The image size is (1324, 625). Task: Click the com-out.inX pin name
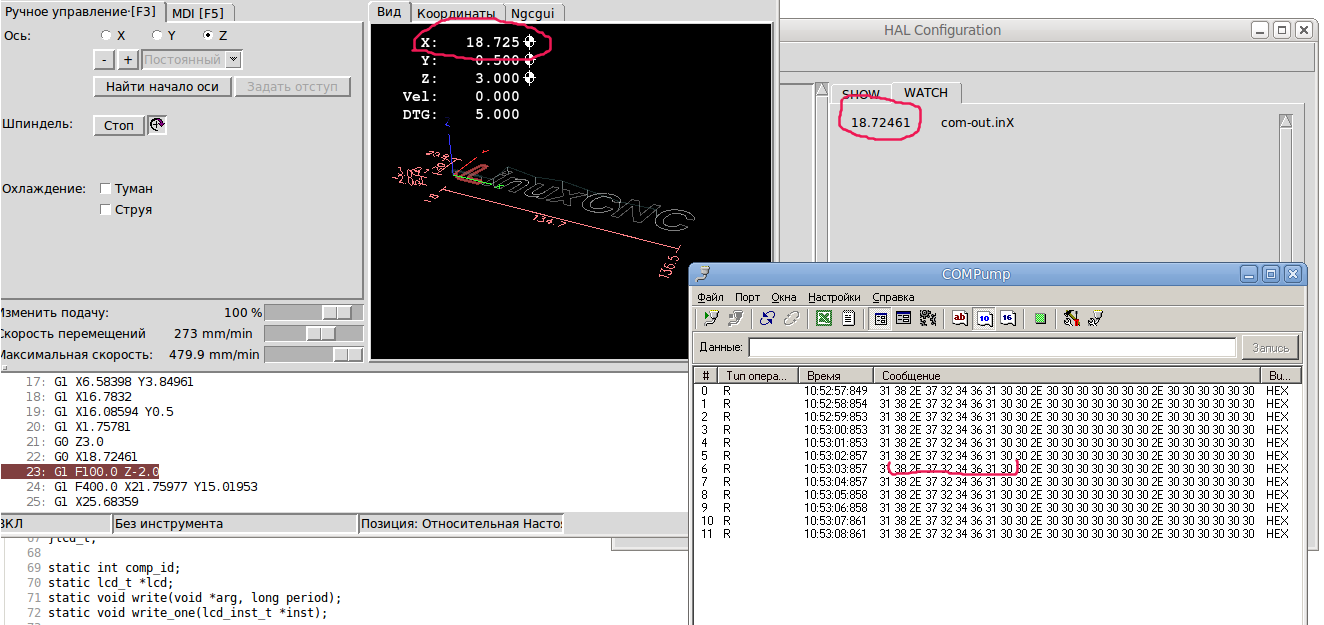pos(978,123)
